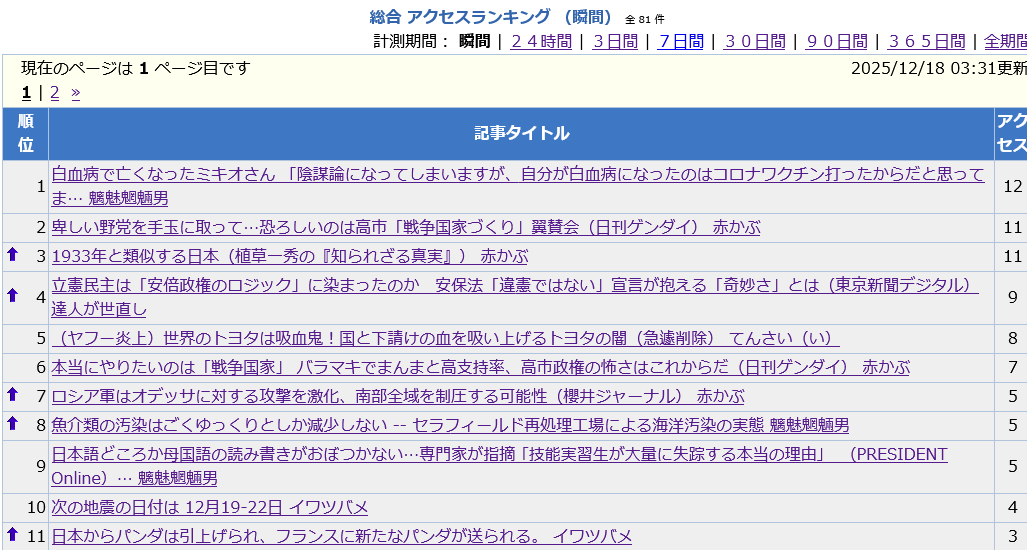Select the 3日間 period link
1027x550 pixels.
(615, 41)
